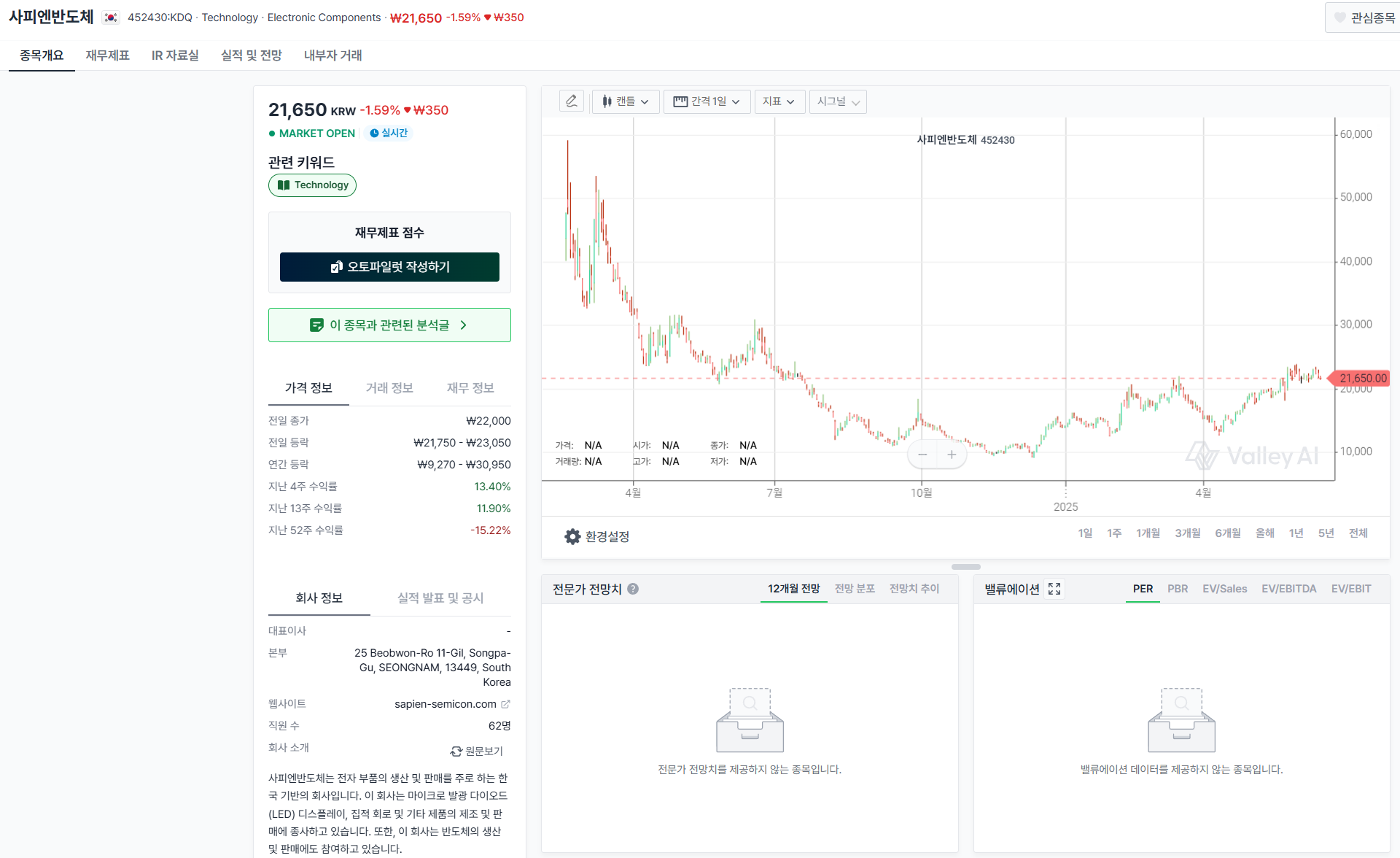The width and height of the screenshot is (1400, 858).
Task: Open the 실적 및 전망 tab
Action: point(251,55)
